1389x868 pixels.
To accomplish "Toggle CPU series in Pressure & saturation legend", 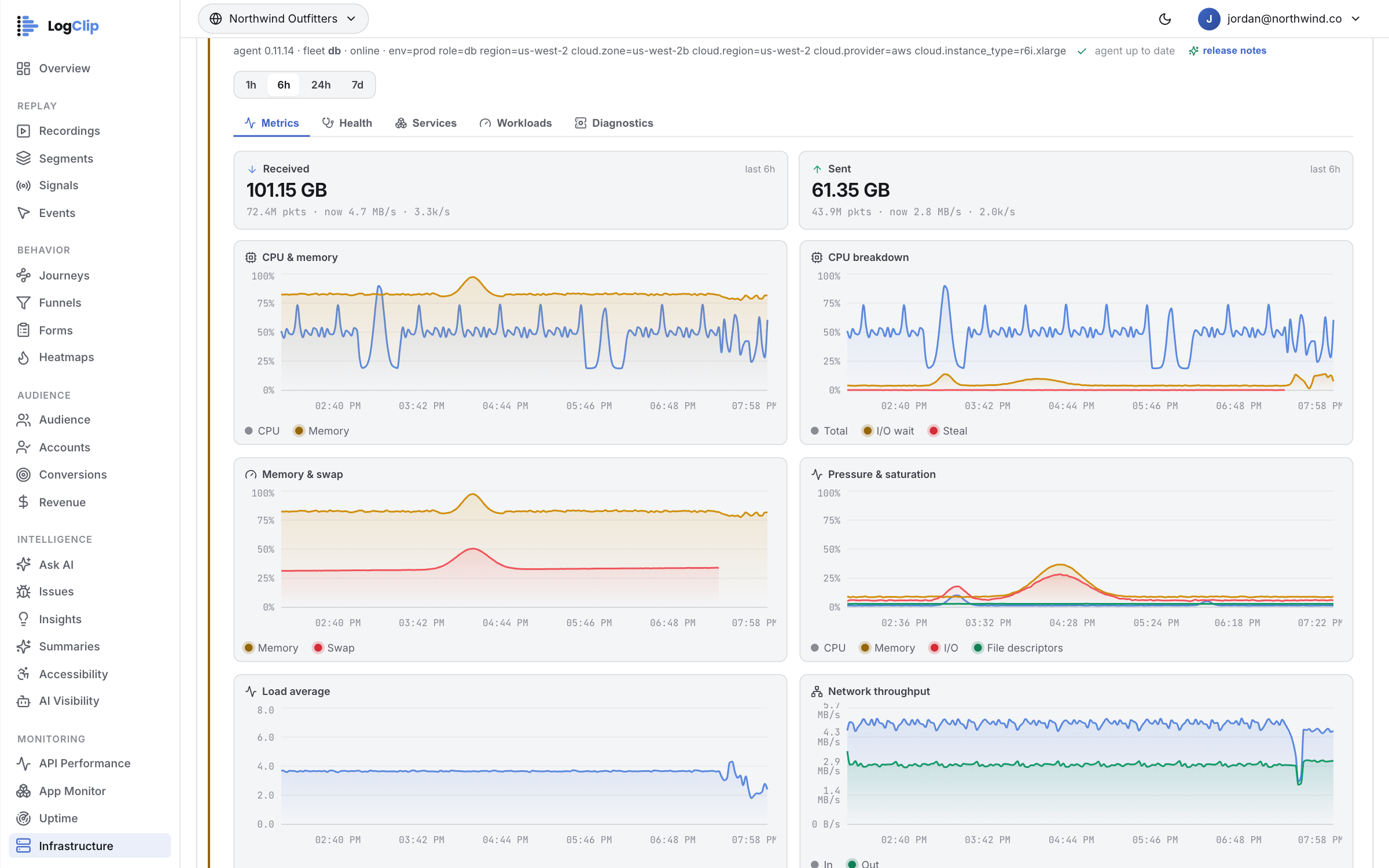I will (828, 648).
